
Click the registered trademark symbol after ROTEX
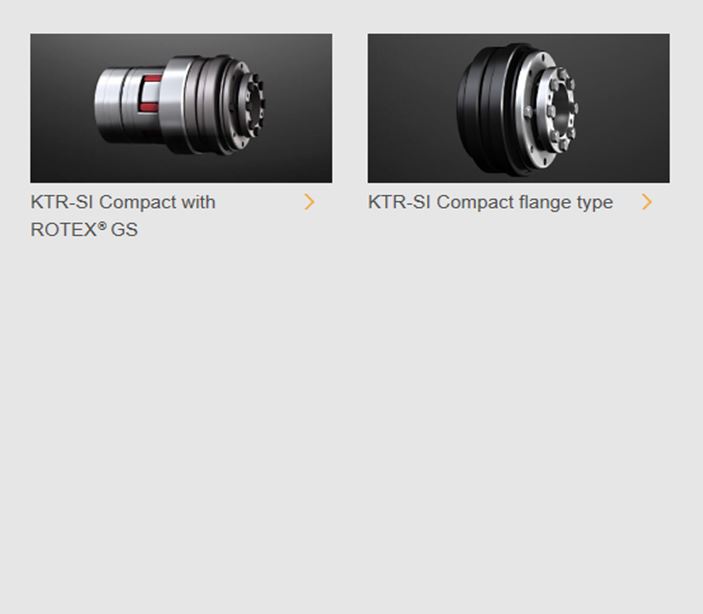102,226
